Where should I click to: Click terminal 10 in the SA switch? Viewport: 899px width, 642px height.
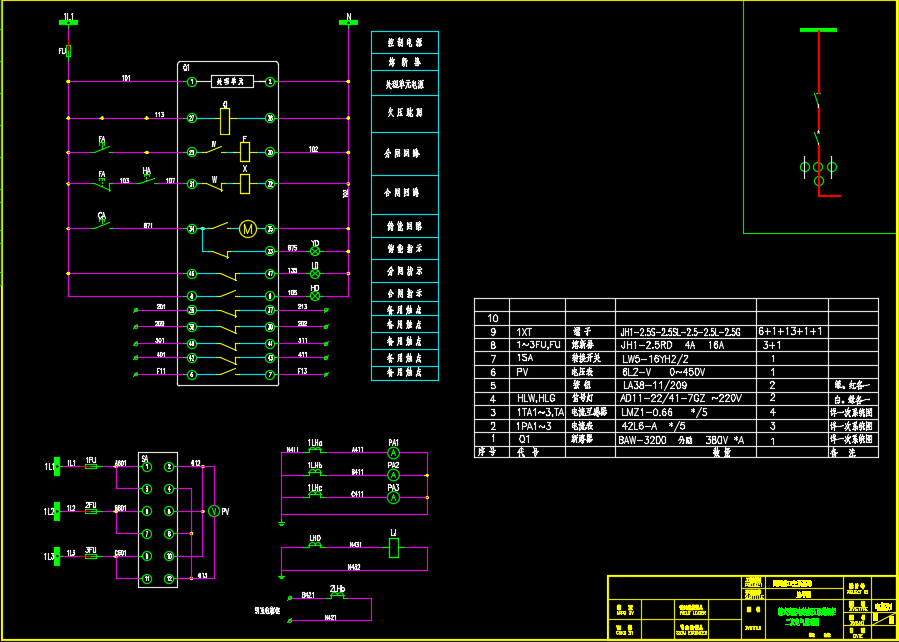click(x=169, y=556)
